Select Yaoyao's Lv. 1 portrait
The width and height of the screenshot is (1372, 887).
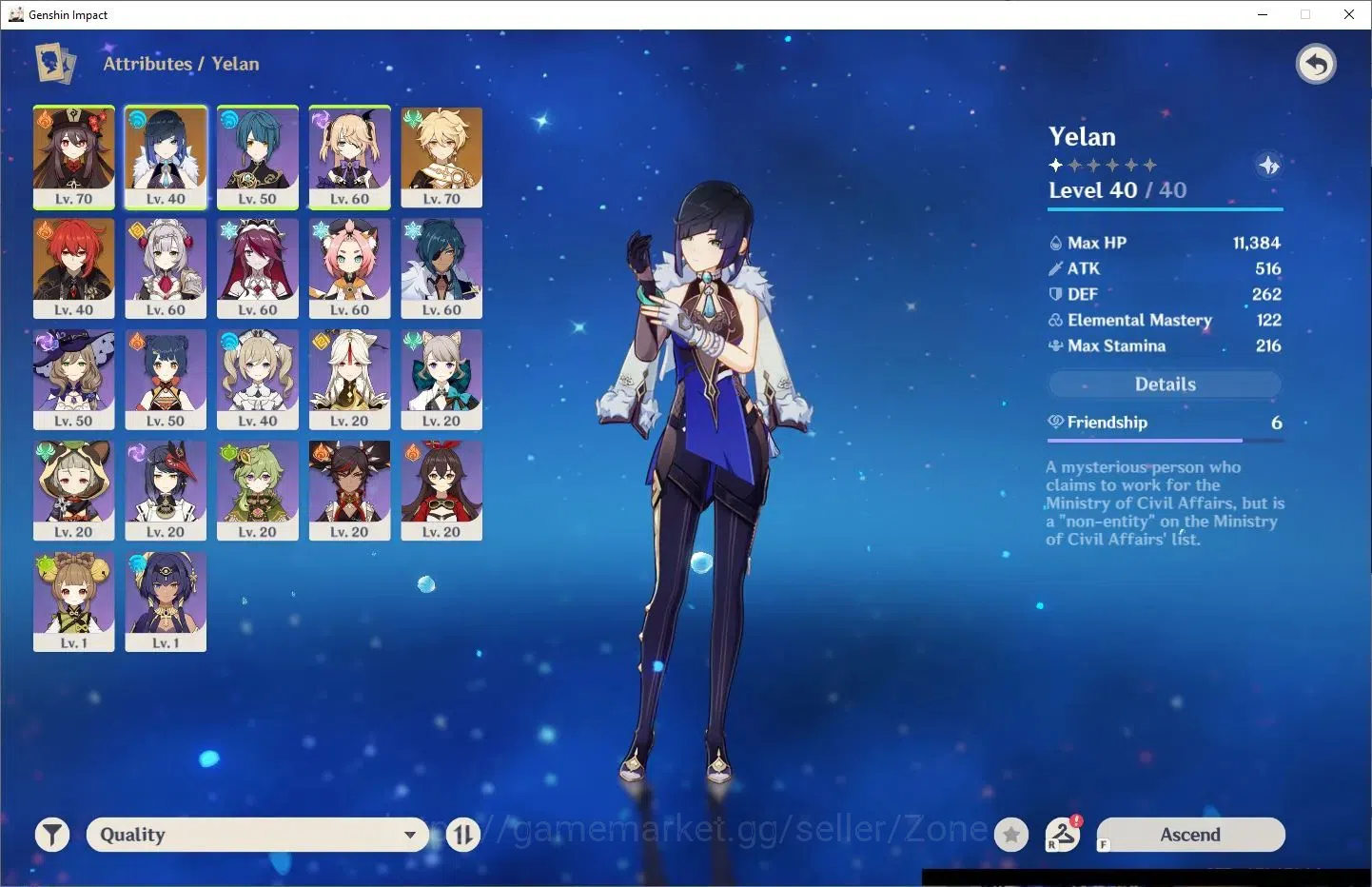pyautogui.click(x=74, y=601)
